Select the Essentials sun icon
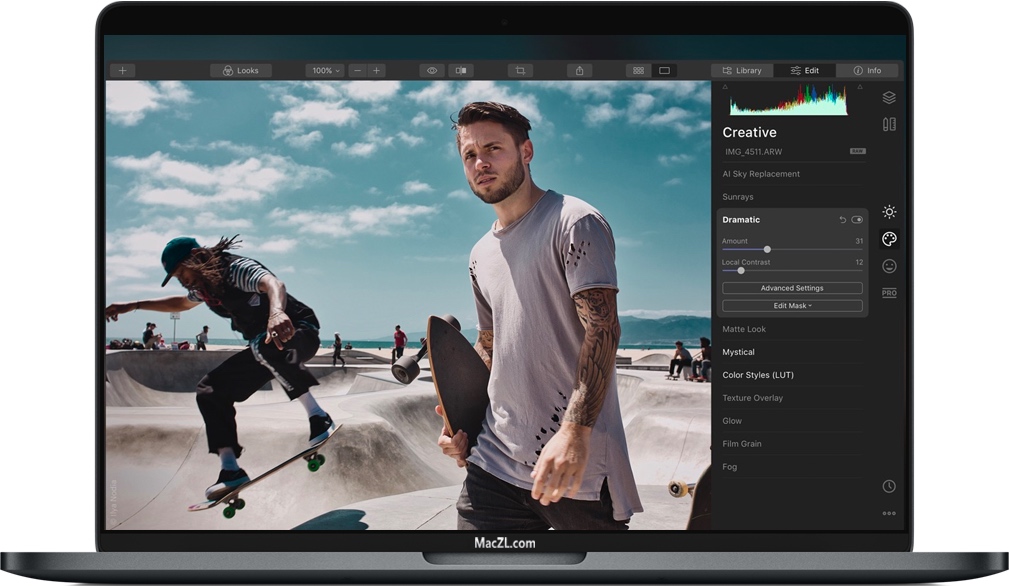Screen dimensions: 1009x586 click(x=888, y=212)
